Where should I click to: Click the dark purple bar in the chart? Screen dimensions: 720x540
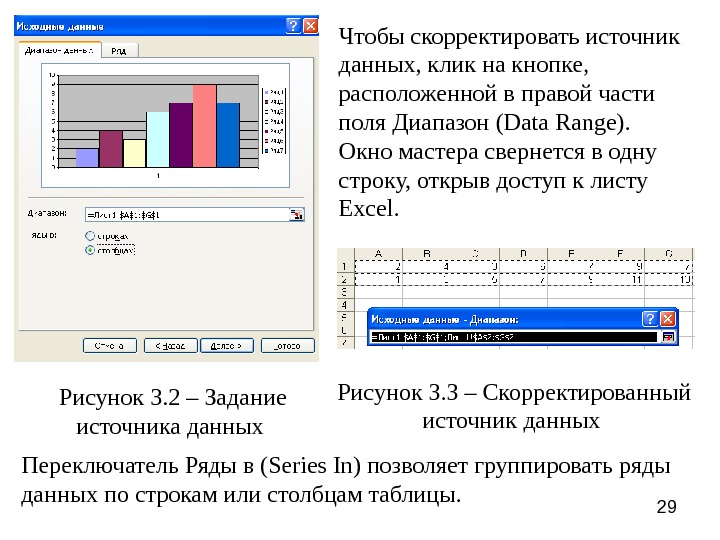point(181,135)
